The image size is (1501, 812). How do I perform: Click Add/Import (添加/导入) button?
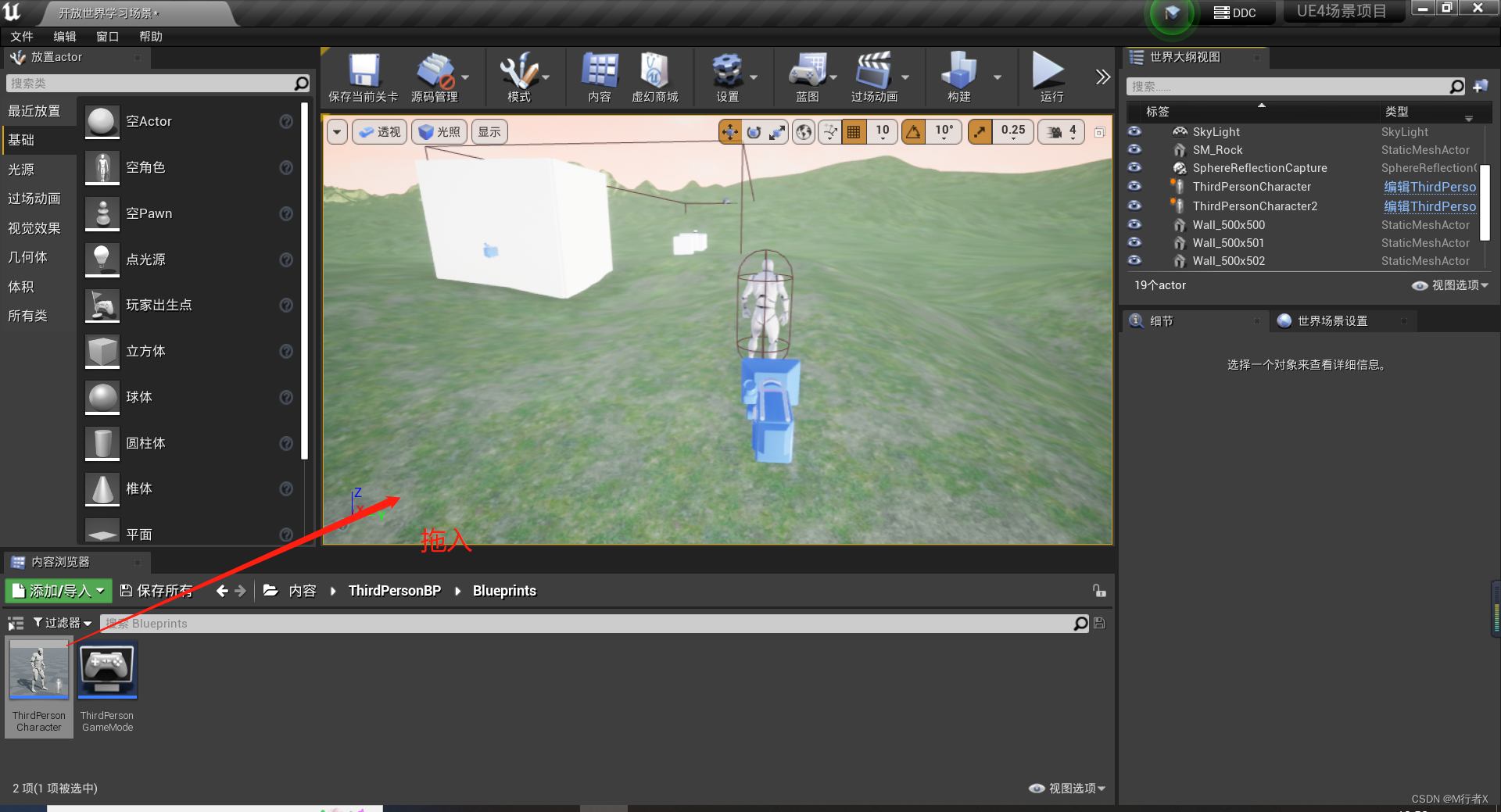pyautogui.click(x=59, y=591)
